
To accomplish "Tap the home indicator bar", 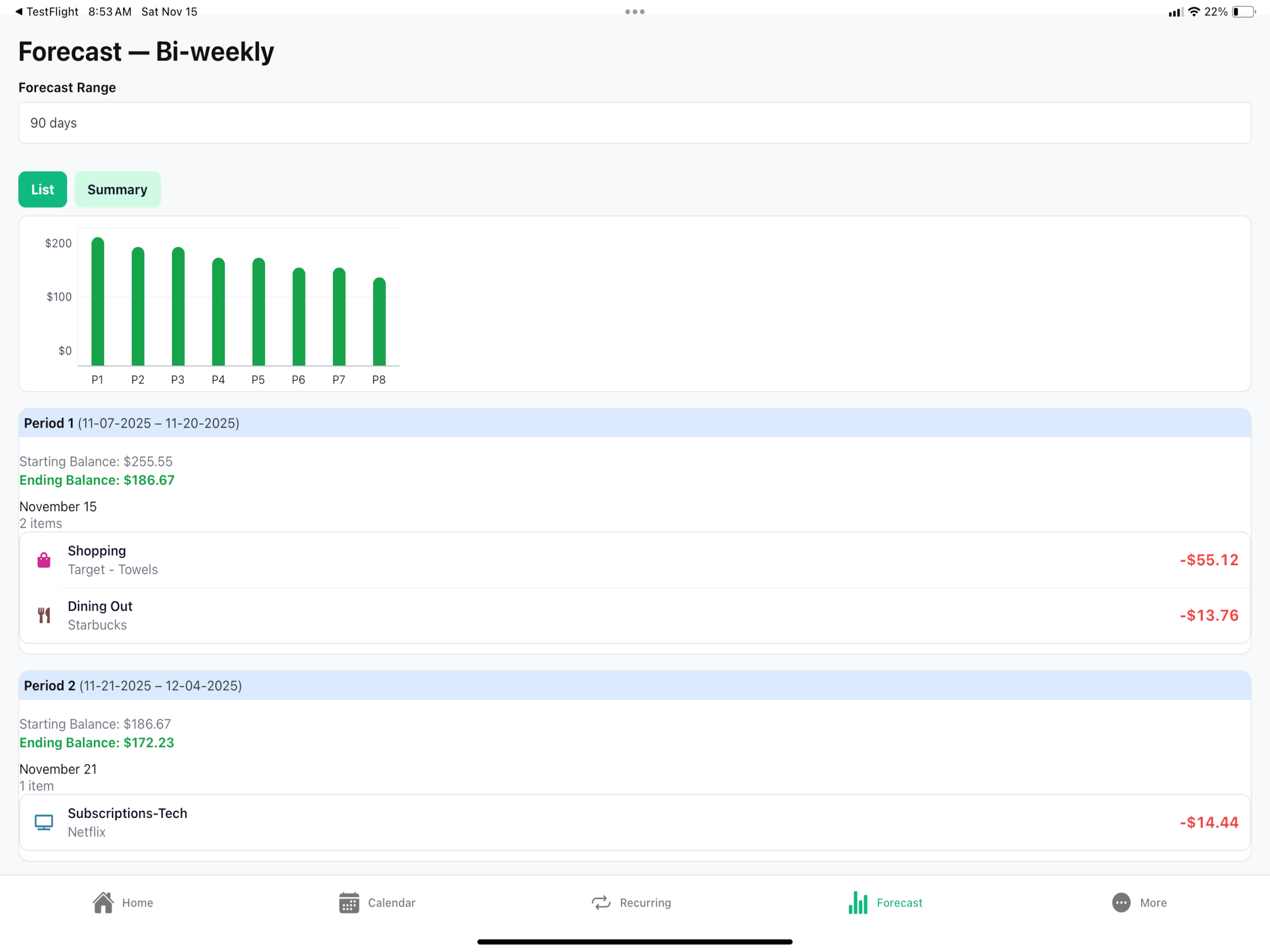I will pyautogui.click(x=635, y=942).
